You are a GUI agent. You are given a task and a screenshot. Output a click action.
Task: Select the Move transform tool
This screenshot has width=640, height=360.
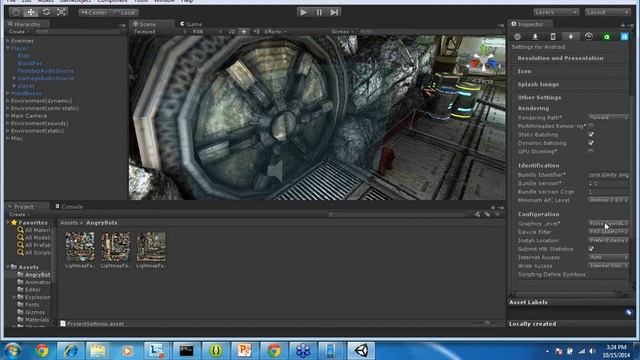31,12
